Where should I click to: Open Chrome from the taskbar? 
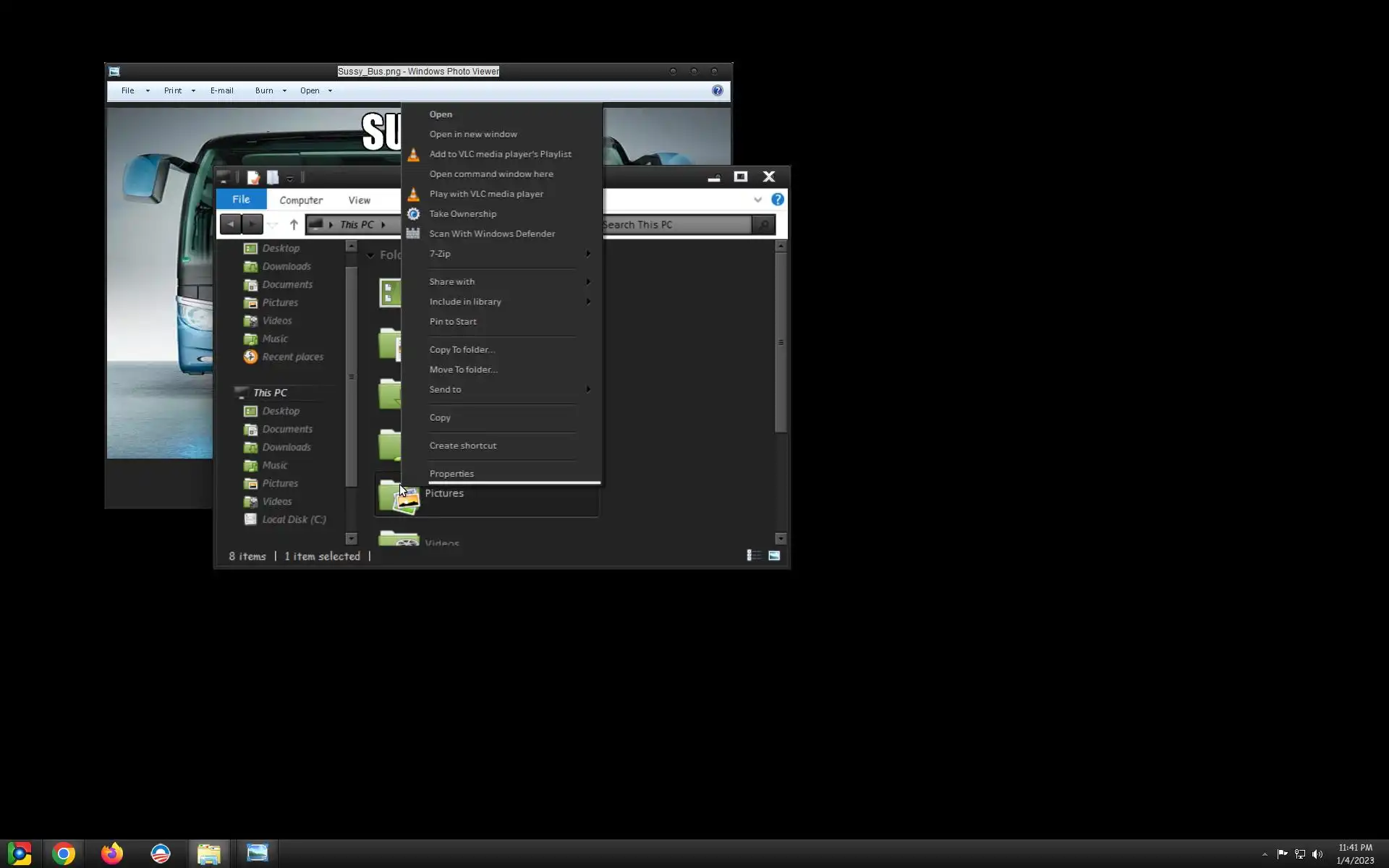[64, 854]
